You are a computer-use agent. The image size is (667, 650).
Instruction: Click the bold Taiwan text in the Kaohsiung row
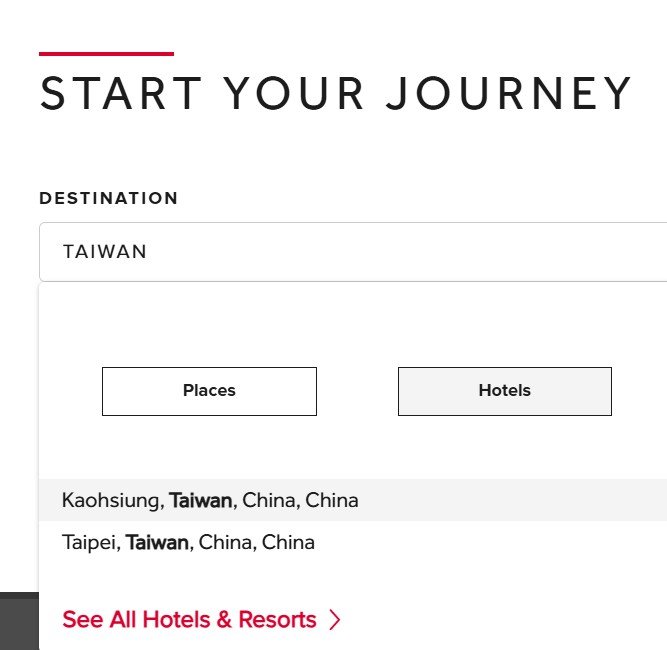coord(200,500)
